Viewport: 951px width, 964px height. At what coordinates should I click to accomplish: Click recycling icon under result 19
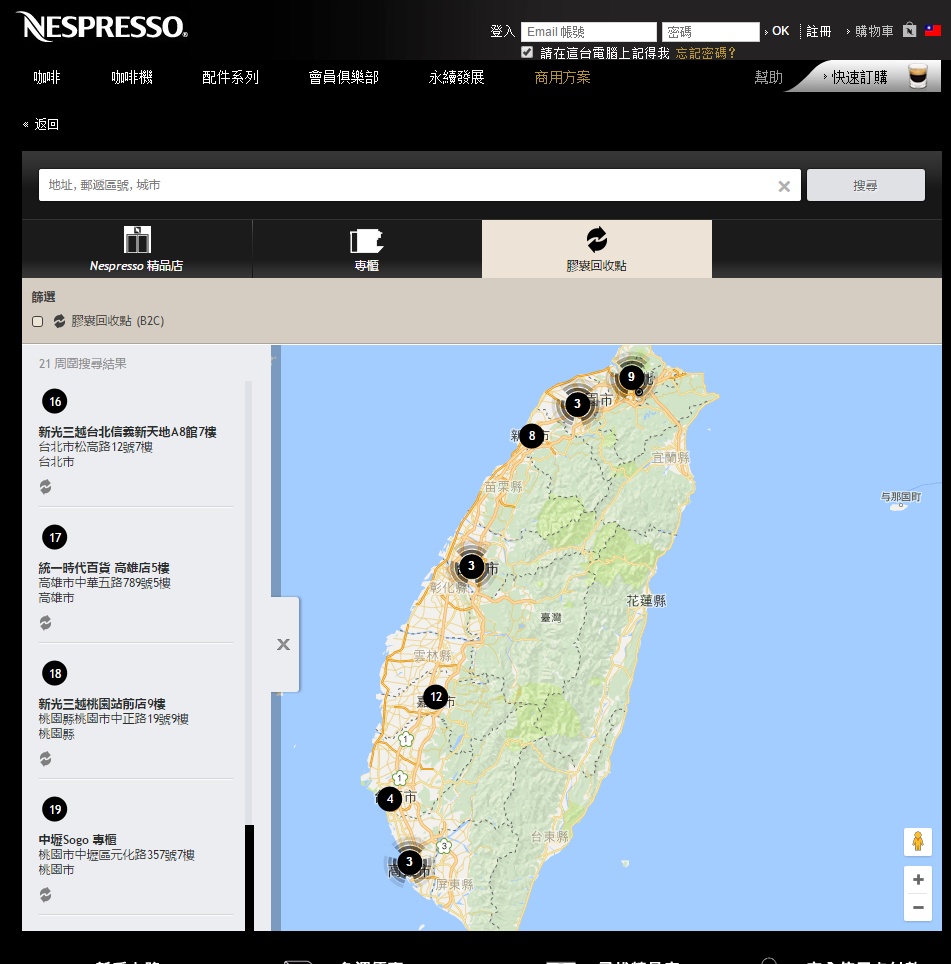click(45, 895)
